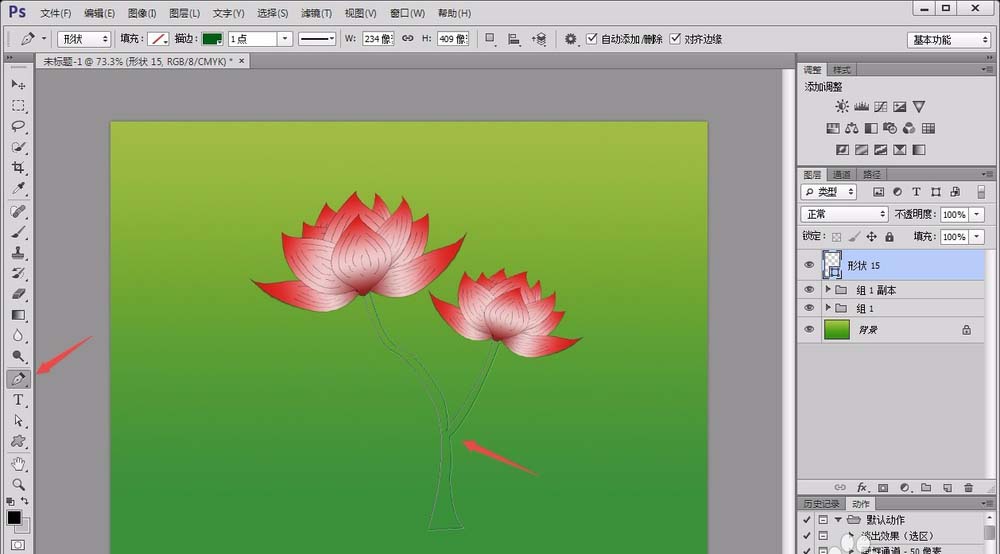The height and width of the screenshot is (554, 1000).
Task: Select the Move tool
Action: click(x=18, y=84)
